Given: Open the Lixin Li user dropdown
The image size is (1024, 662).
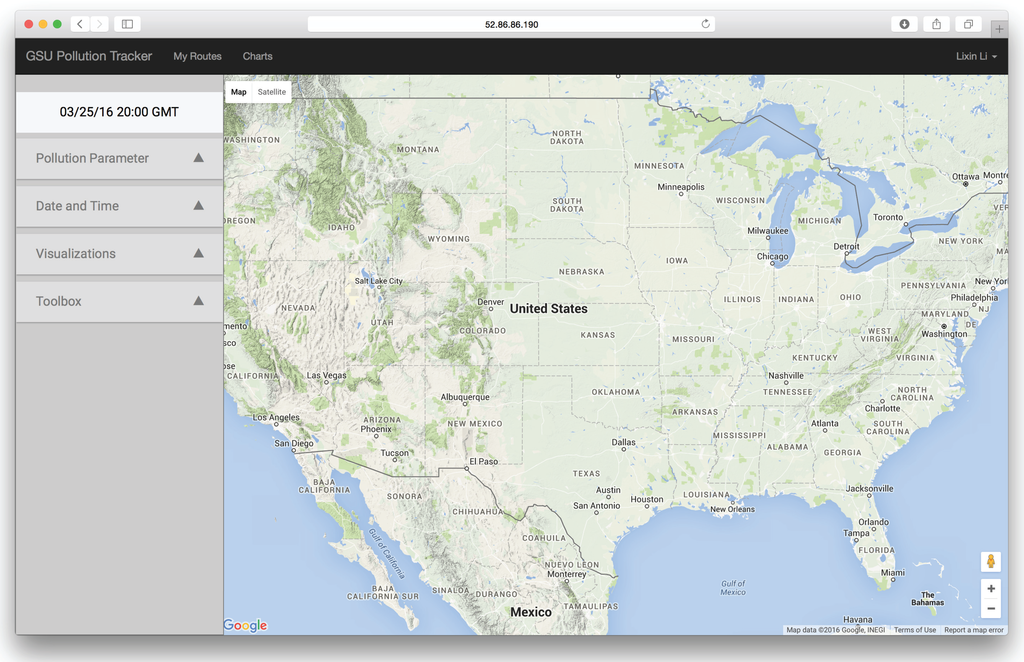Looking at the screenshot, I should pyautogui.click(x=976, y=56).
